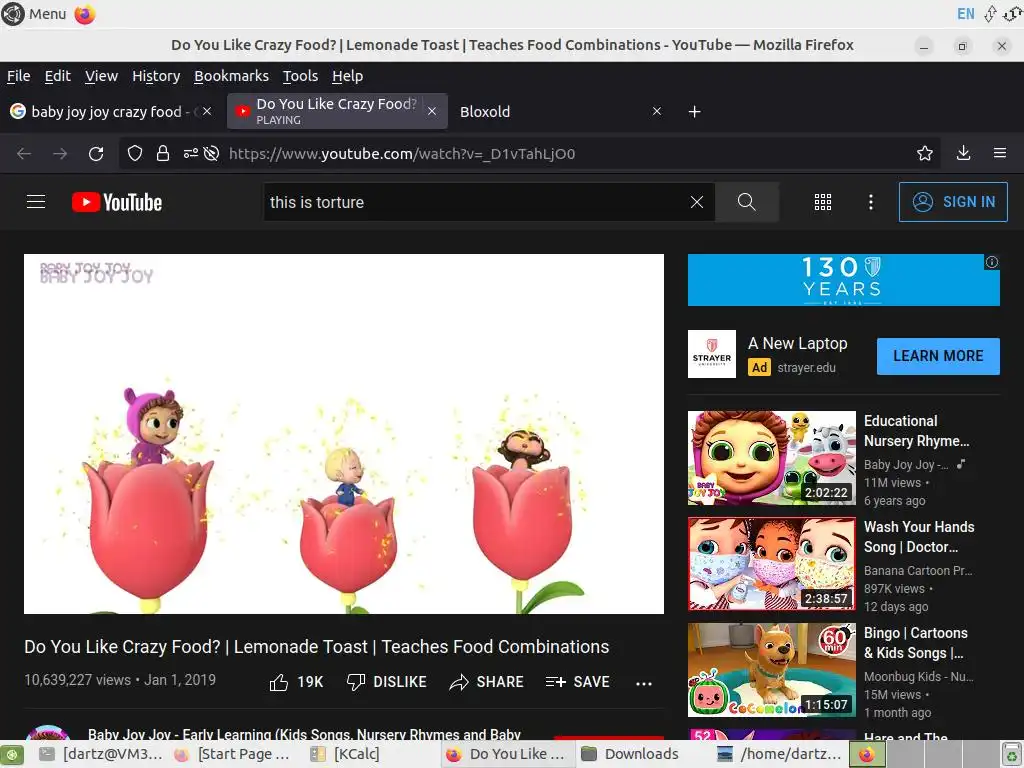View site security padlock info
The height and width of the screenshot is (768, 1024).
[163, 153]
